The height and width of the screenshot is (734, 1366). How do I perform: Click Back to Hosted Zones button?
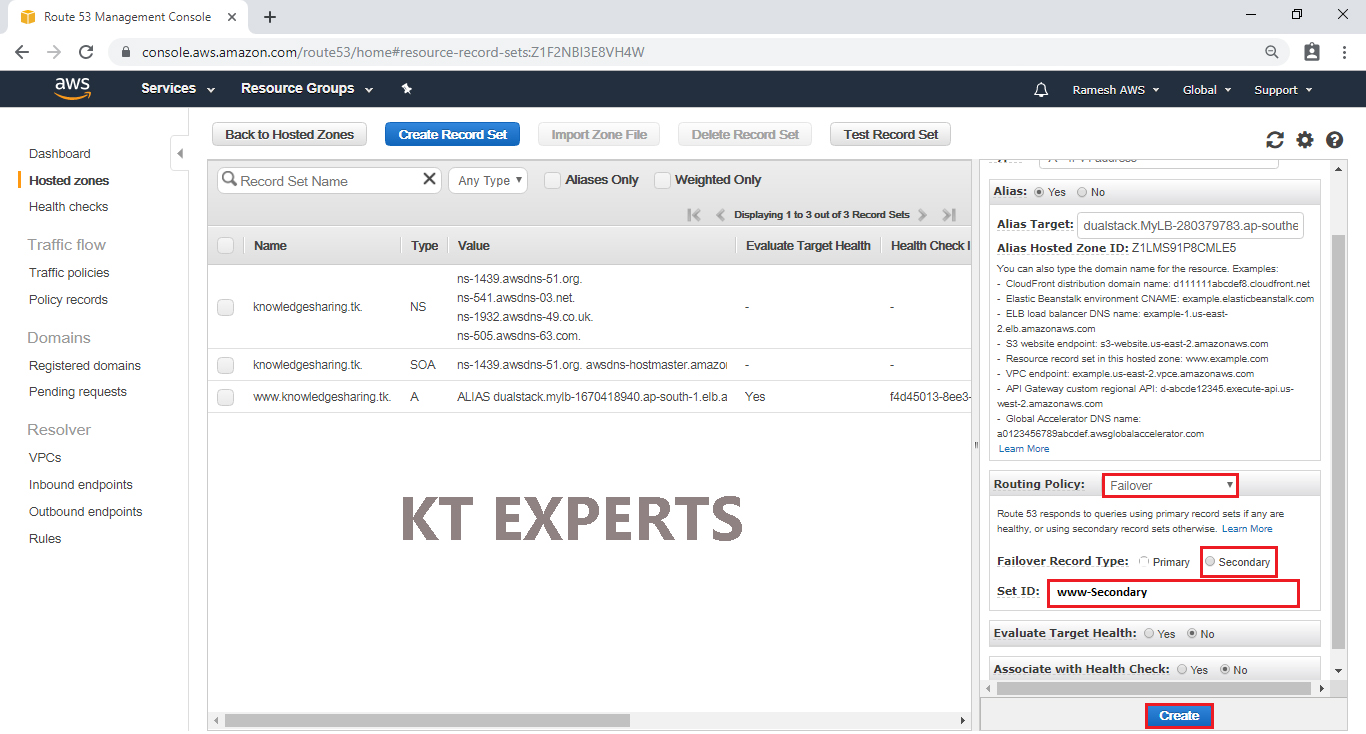point(289,135)
